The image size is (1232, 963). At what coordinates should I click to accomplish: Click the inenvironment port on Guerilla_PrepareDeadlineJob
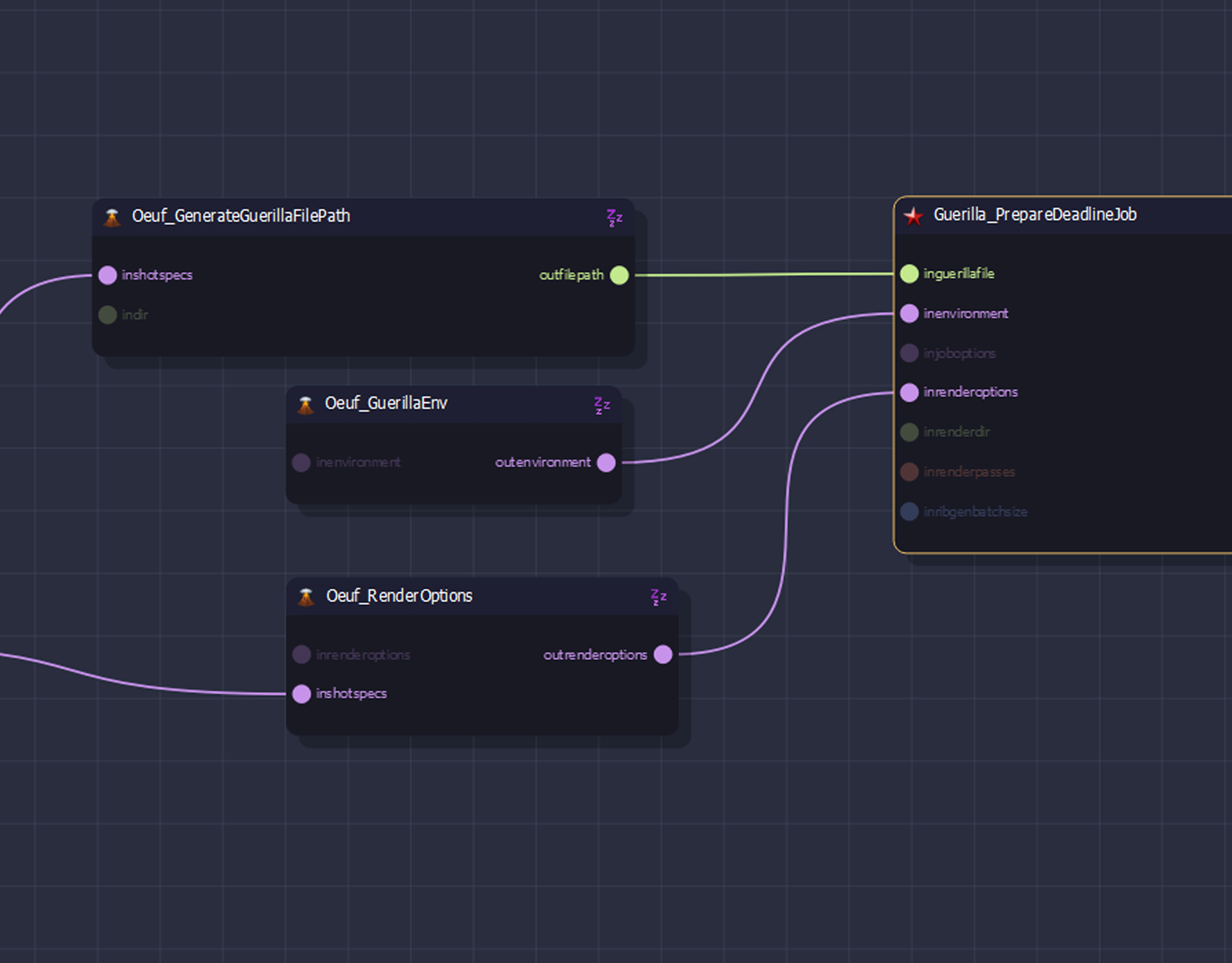tap(909, 314)
